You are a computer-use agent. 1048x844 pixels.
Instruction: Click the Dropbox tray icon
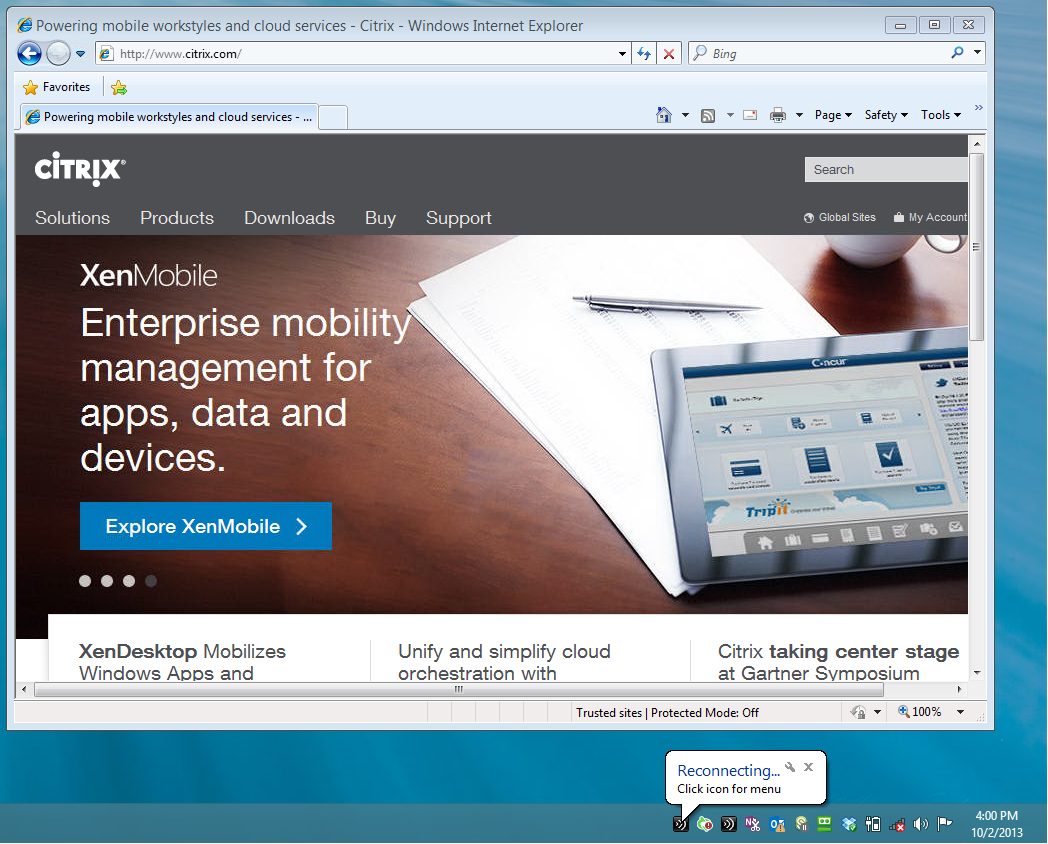pos(849,824)
